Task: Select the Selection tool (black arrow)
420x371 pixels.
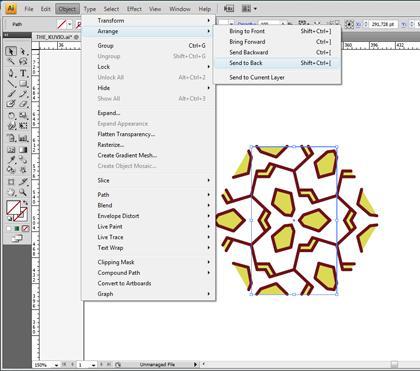Action: [11, 51]
